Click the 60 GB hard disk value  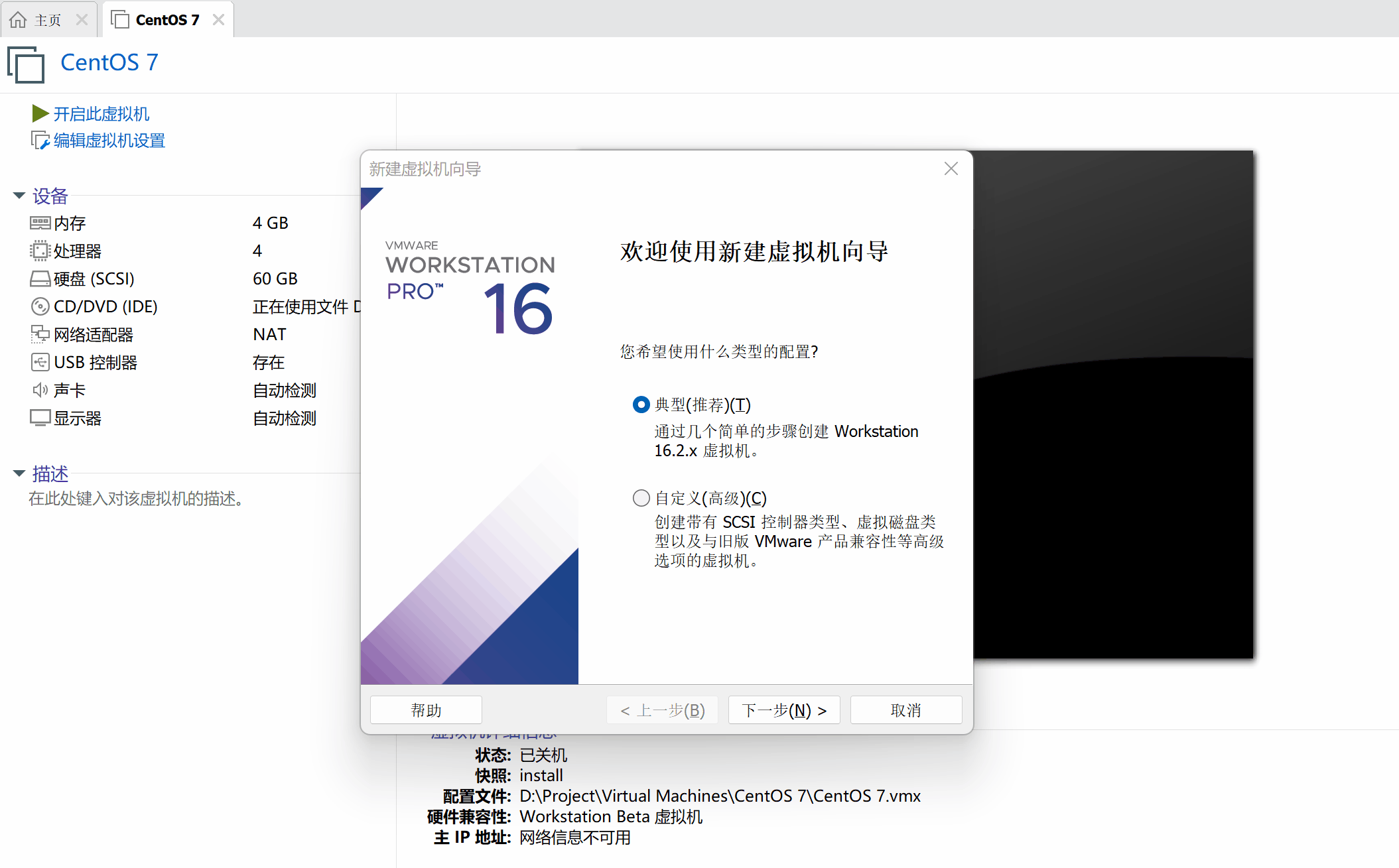pos(275,279)
